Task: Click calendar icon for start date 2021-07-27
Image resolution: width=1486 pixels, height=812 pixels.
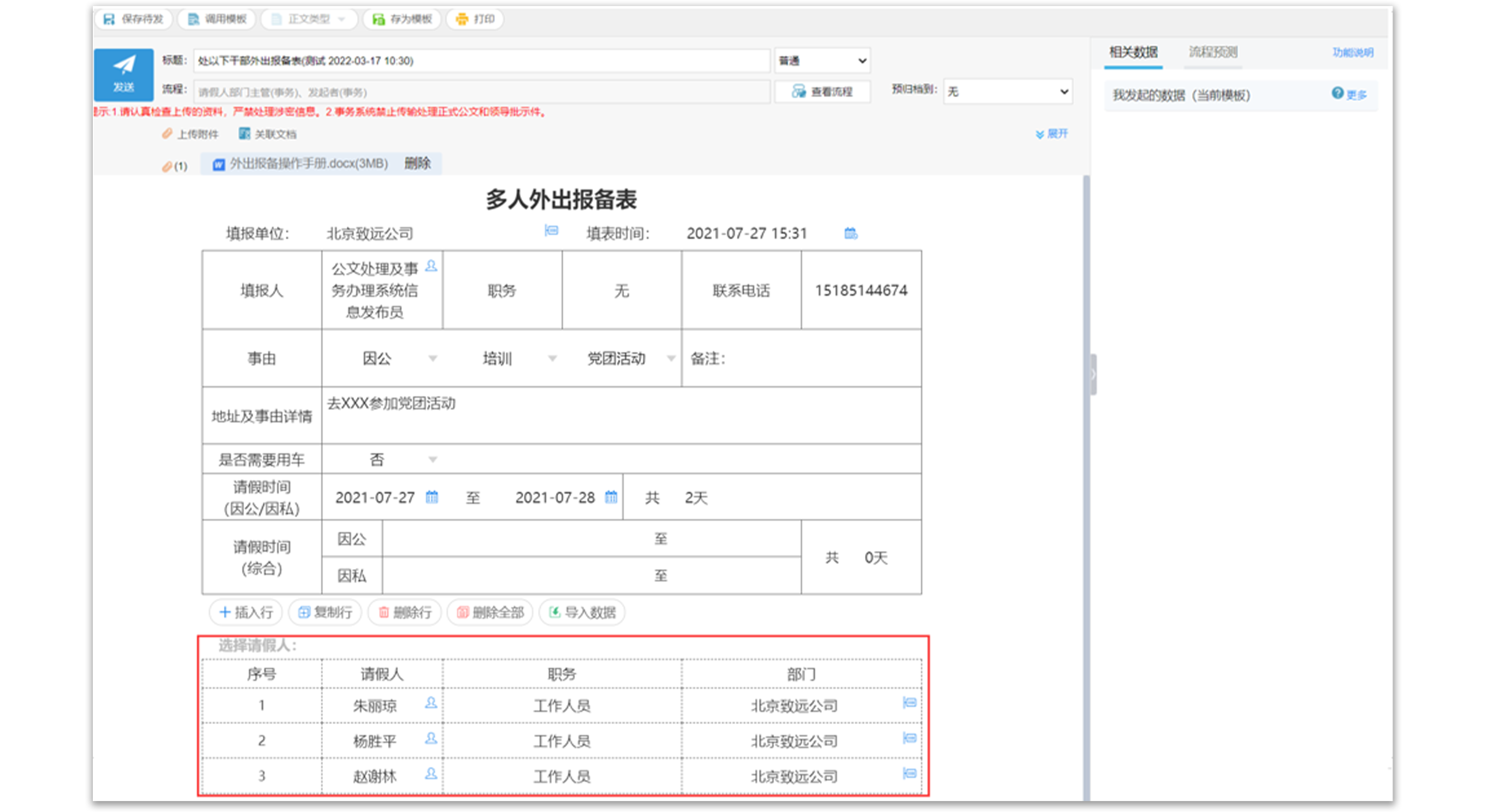Action: pyautogui.click(x=431, y=496)
